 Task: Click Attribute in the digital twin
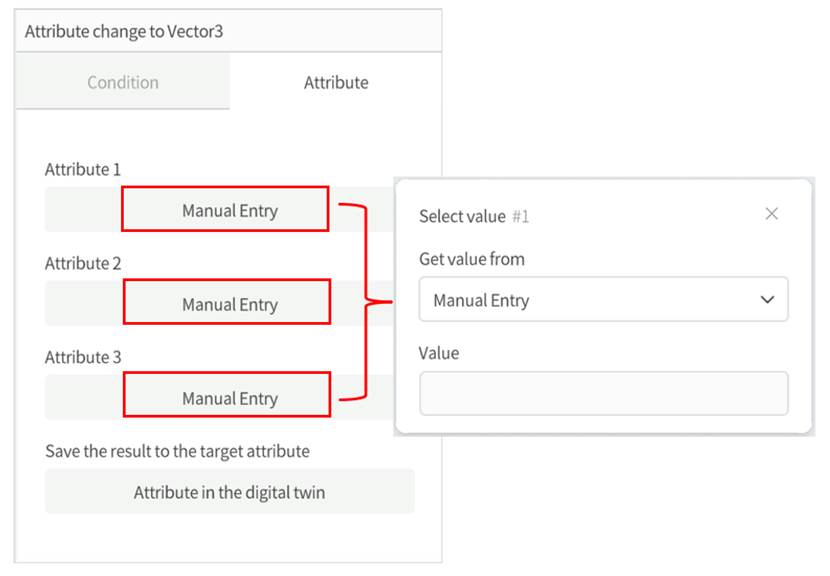pos(229,492)
